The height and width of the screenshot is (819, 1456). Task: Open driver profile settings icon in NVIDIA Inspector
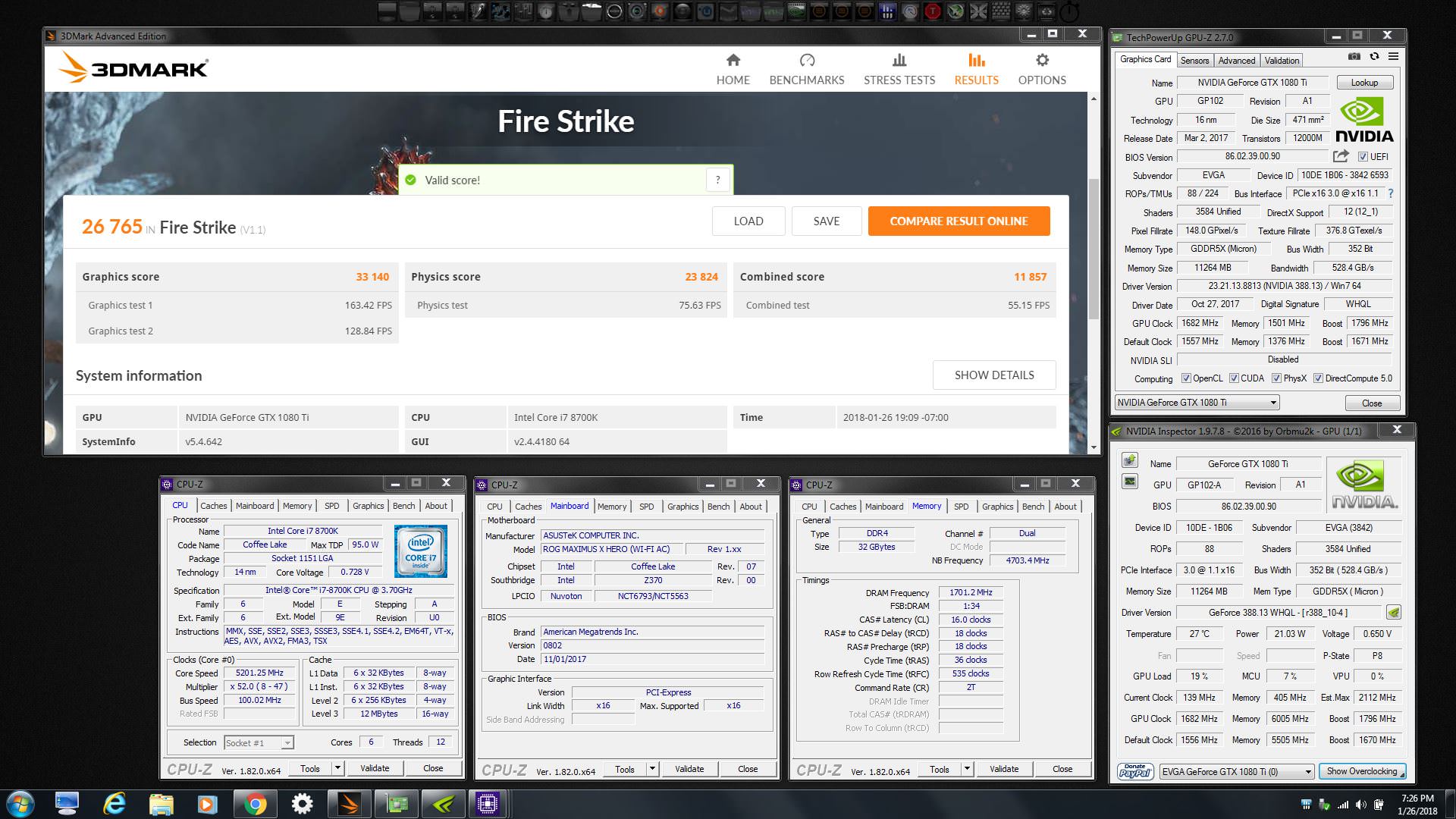click(x=1393, y=612)
